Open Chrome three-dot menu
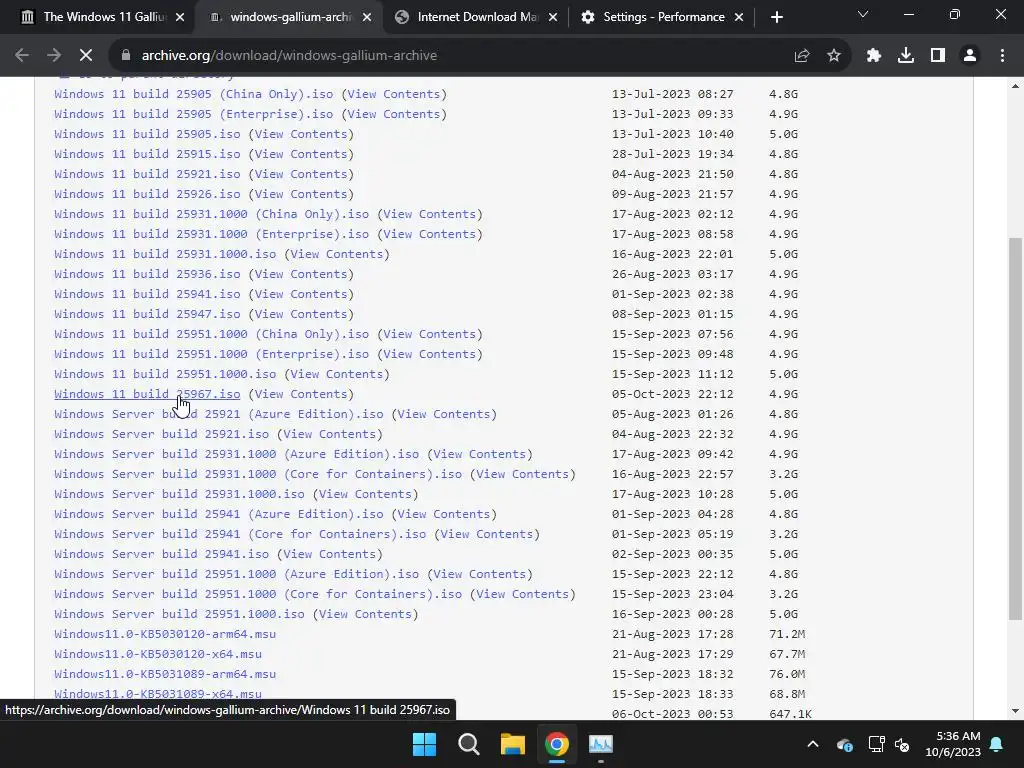 1002,56
